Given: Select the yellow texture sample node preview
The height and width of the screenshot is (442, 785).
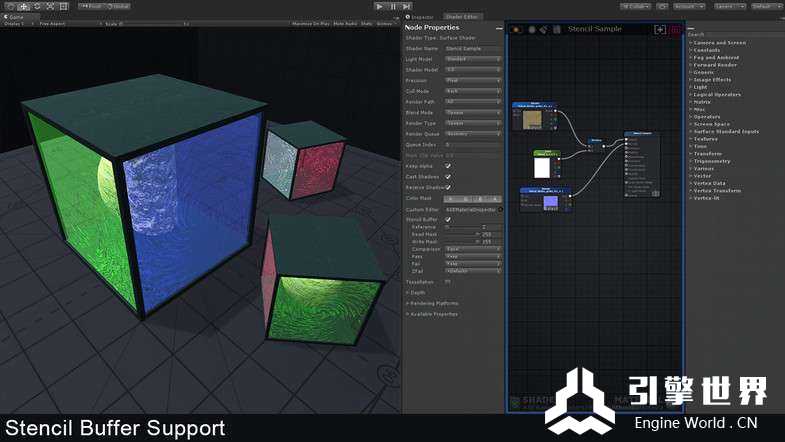Looking at the screenshot, I should click(532, 120).
